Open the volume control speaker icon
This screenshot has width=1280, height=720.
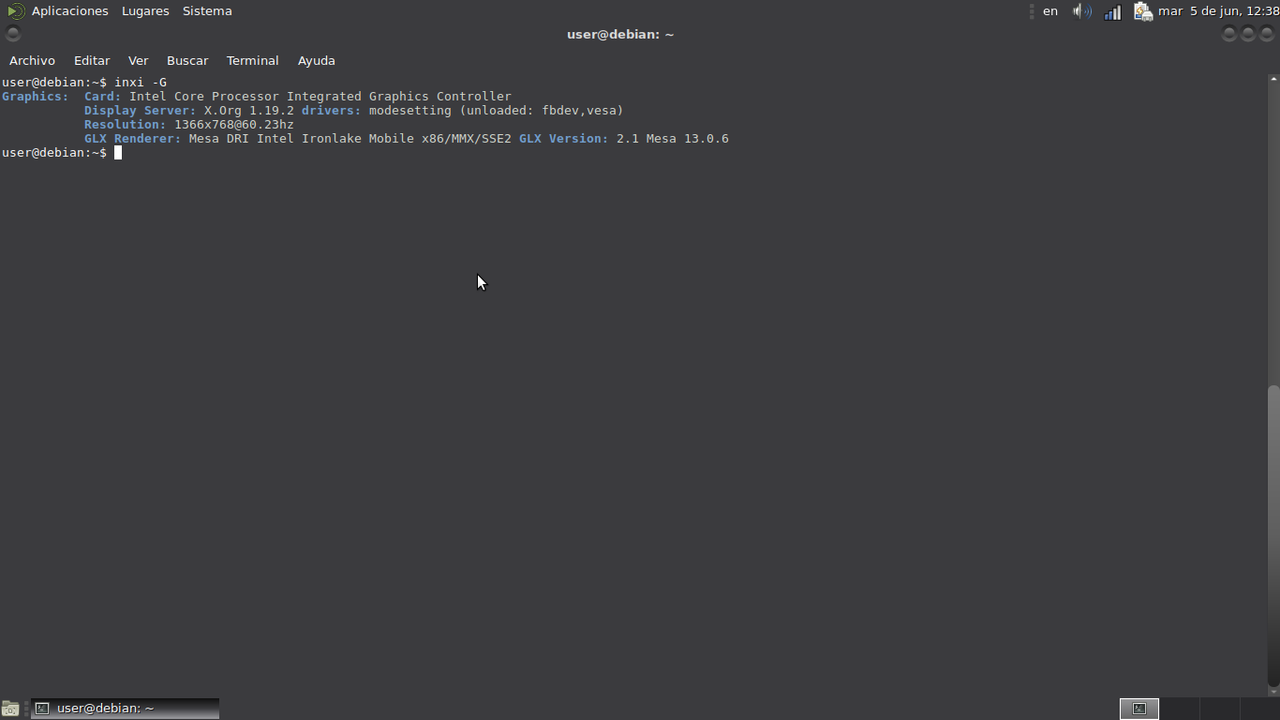[x=1082, y=11]
